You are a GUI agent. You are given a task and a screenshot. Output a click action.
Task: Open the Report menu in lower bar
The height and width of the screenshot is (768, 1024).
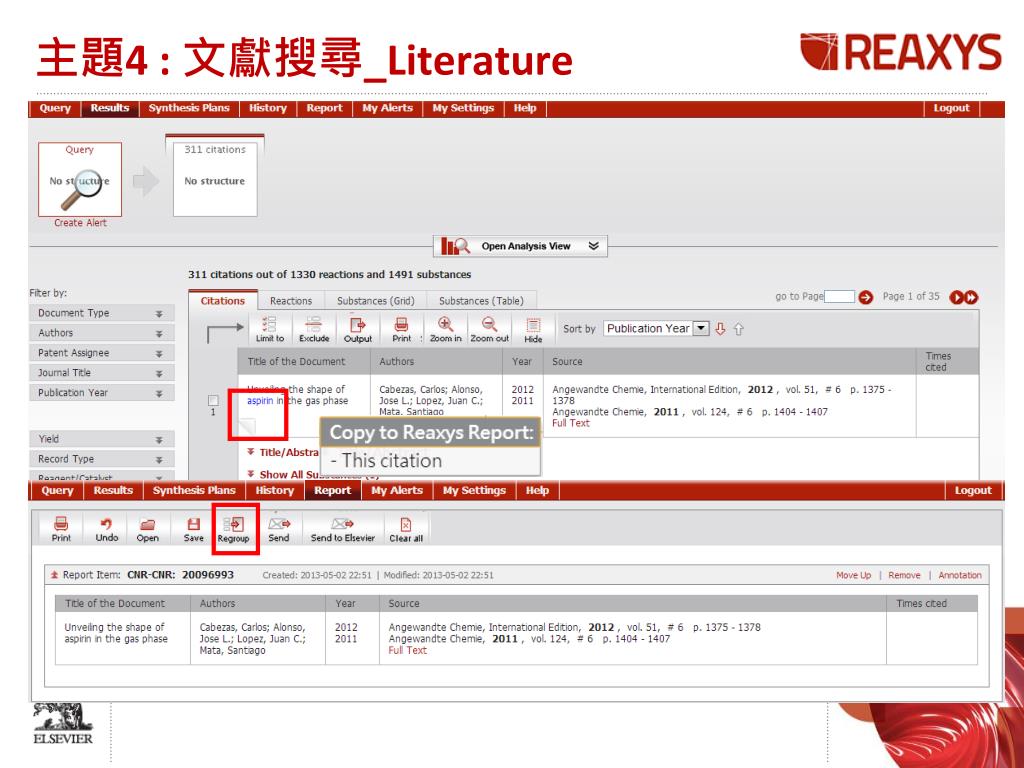coord(332,490)
